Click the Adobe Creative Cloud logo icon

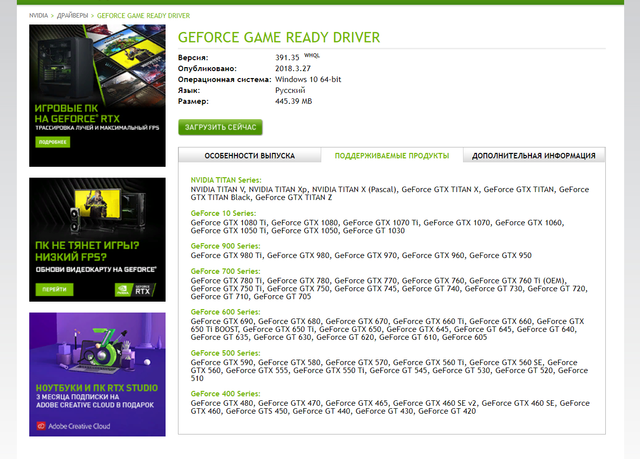pyautogui.click(x=41, y=426)
